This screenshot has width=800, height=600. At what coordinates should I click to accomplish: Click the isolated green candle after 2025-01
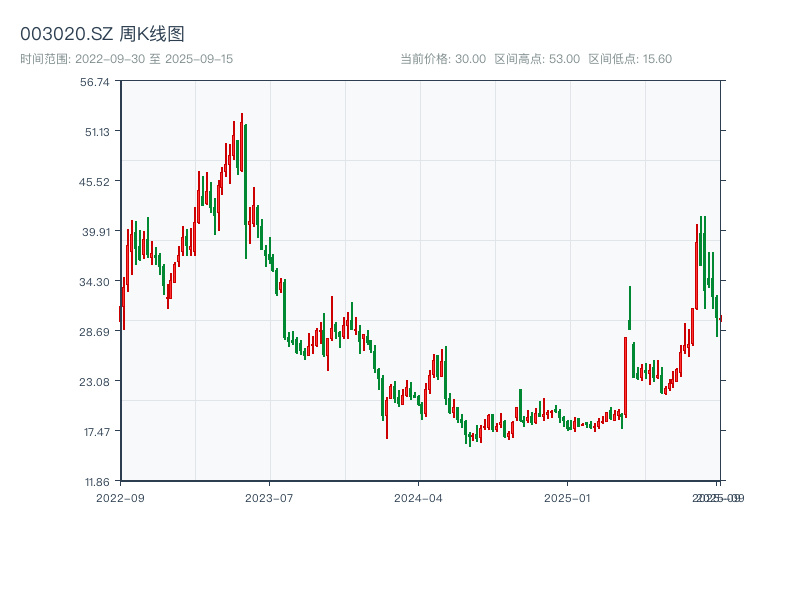(630, 307)
